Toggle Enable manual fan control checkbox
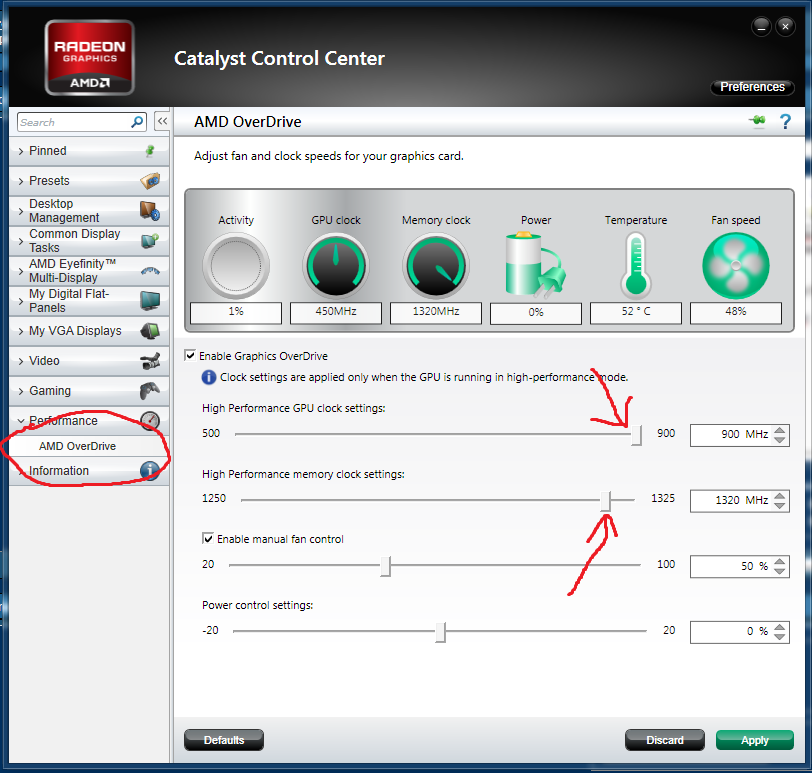The height and width of the screenshot is (773, 812). click(208, 539)
